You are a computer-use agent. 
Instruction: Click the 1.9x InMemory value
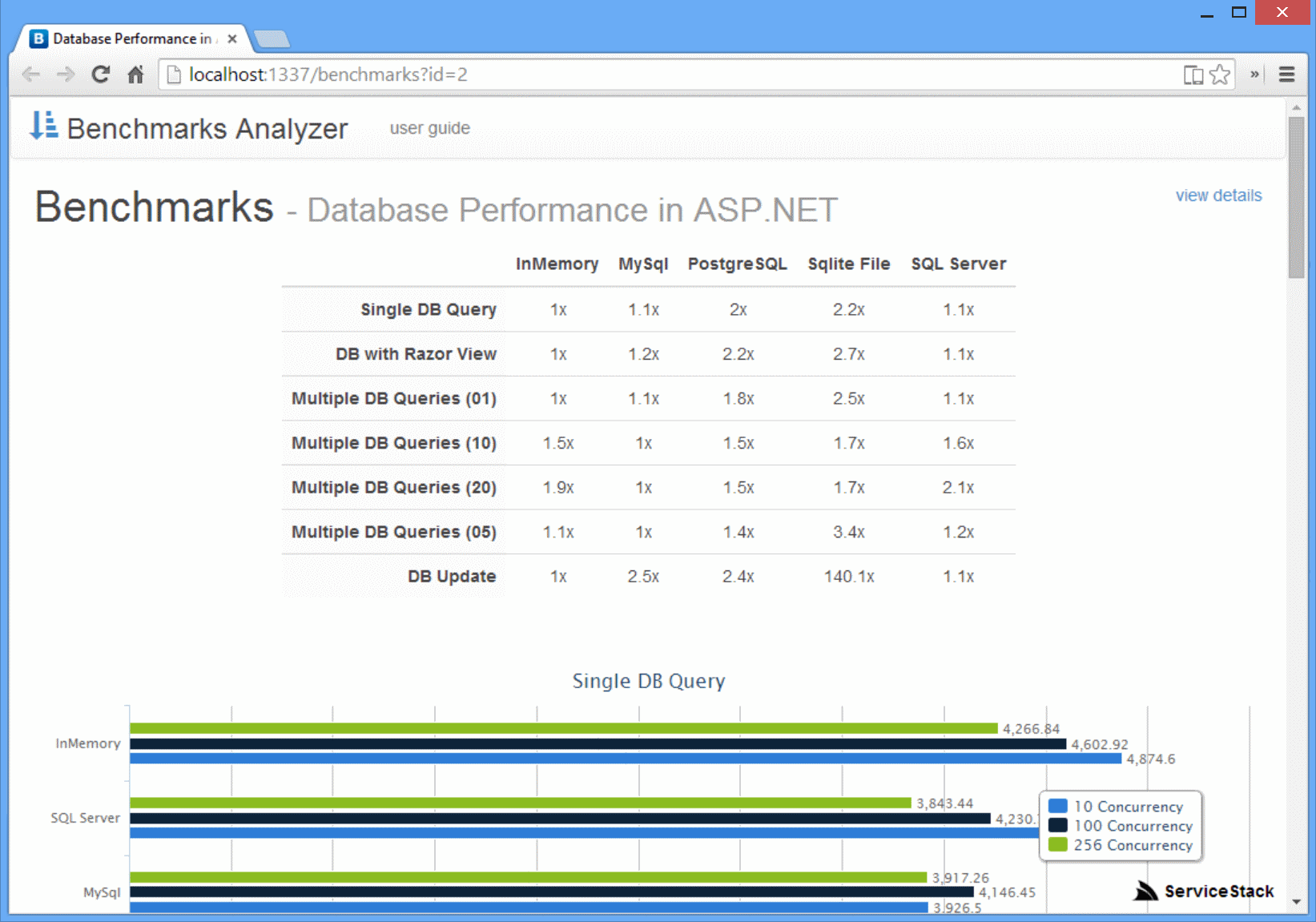558,488
